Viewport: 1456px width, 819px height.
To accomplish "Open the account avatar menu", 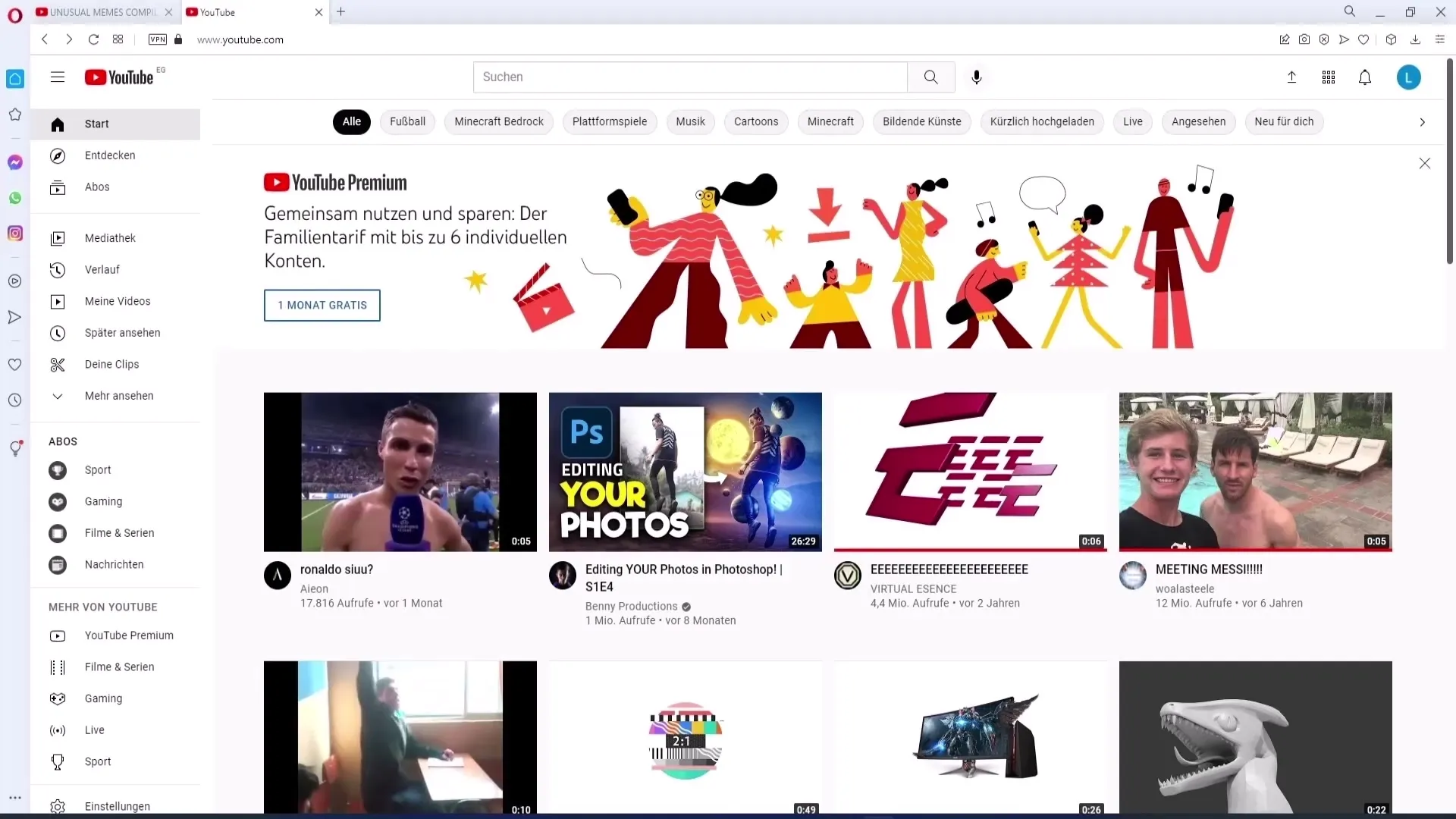I will click(1409, 77).
